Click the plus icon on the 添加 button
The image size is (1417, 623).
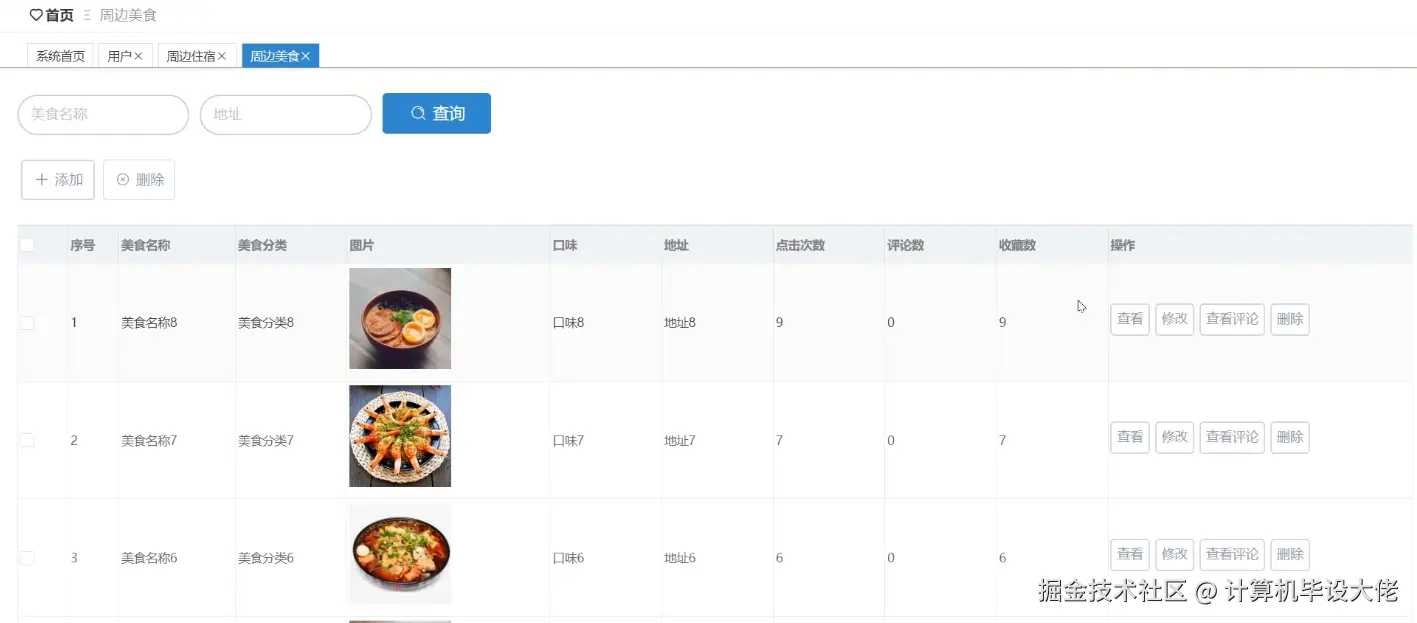[x=43, y=179]
